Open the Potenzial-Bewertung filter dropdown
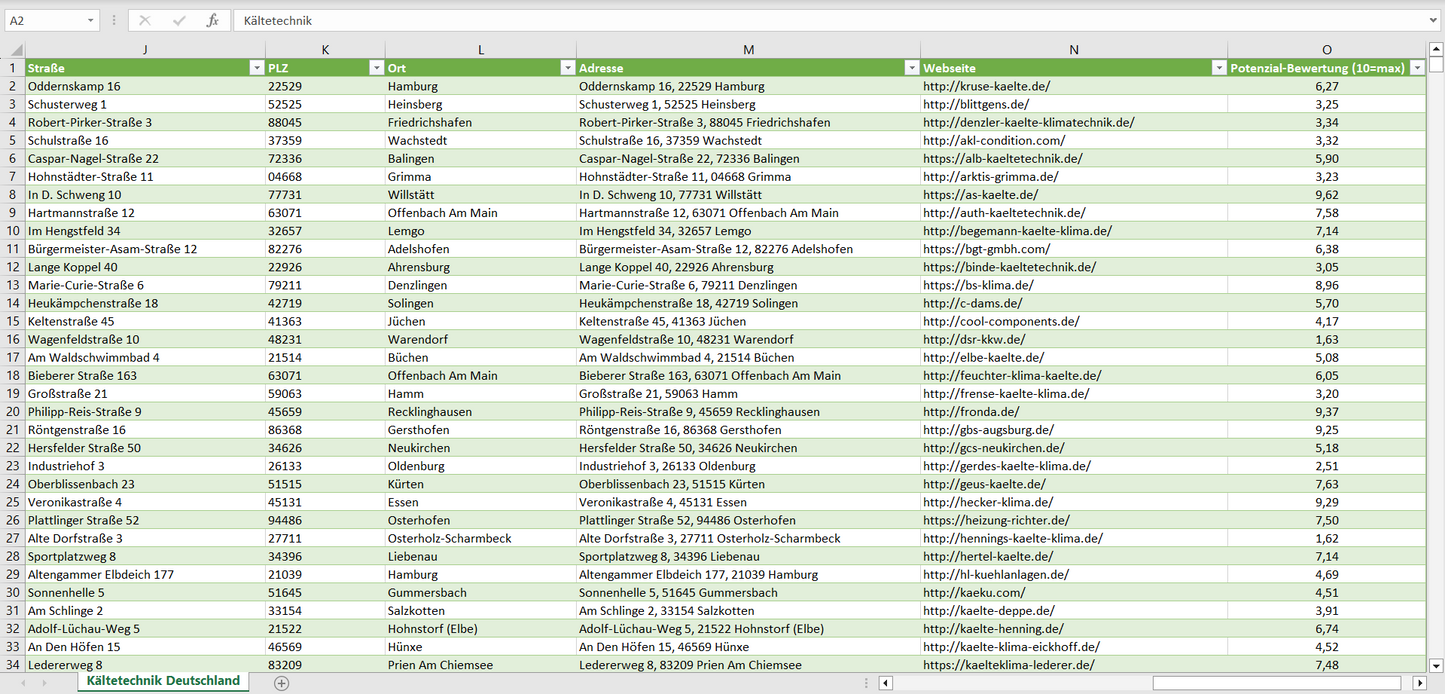This screenshot has height=694, width=1445. [x=1417, y=68]
